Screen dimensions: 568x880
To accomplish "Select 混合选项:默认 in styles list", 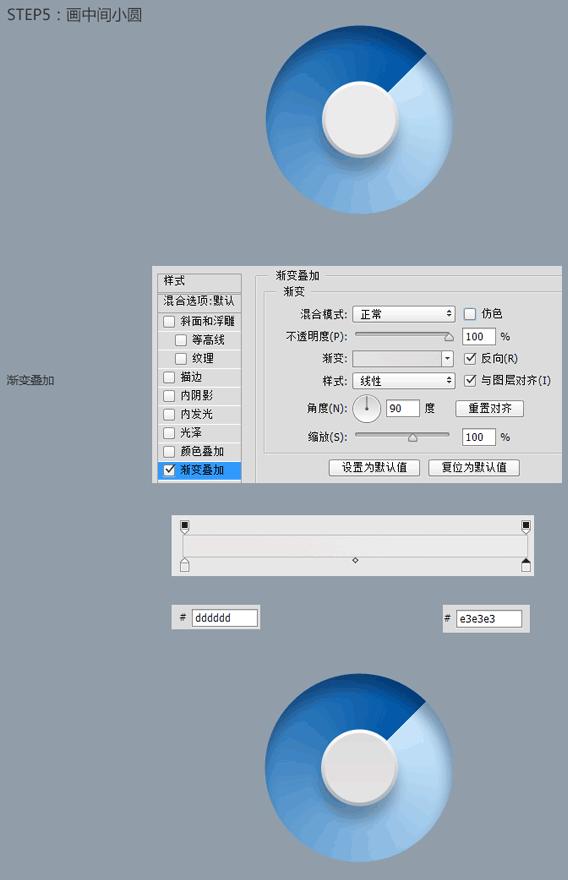I will coord(199,301).
